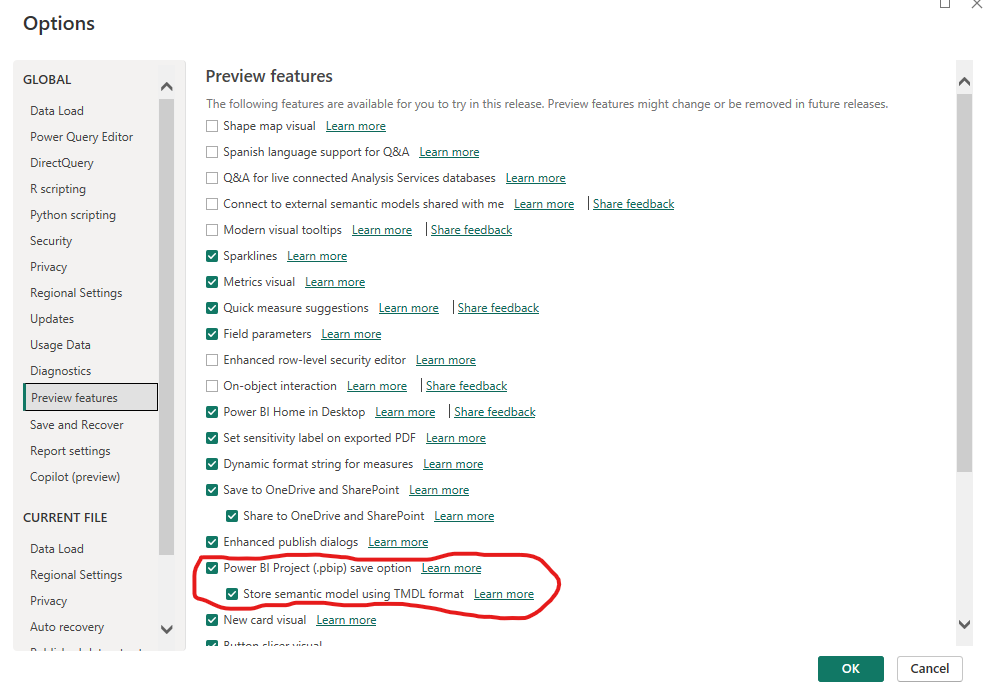
Task: Open the Security options page
Action: [51, 240]
